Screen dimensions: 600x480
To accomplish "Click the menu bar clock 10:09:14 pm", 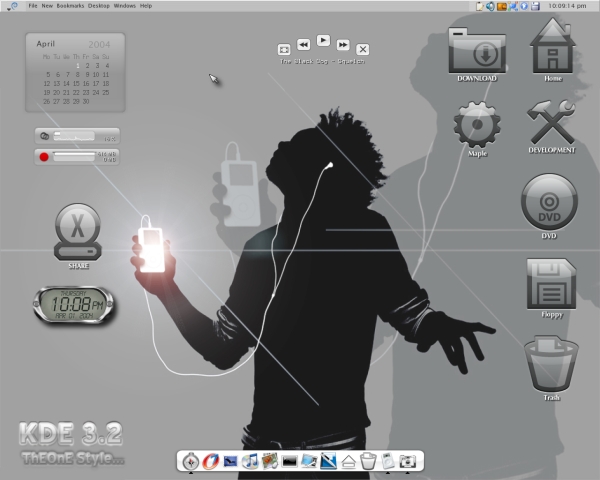I will coord(567,6).
